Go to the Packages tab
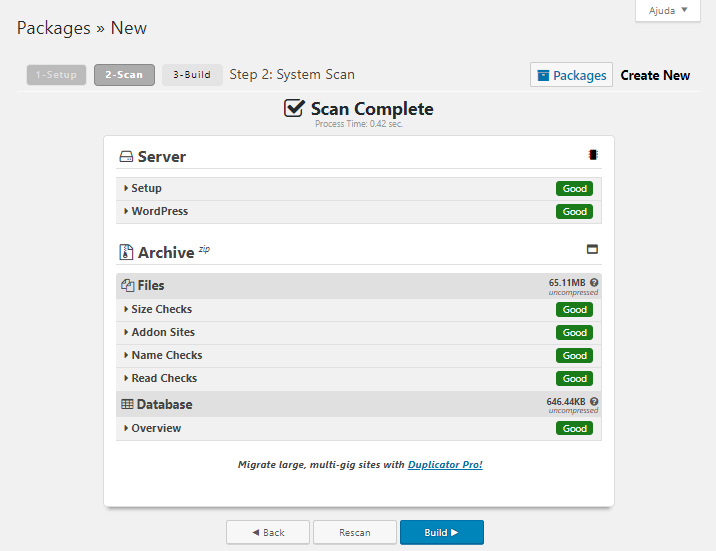This screenshot has height=551, width=716. [571, 75]
